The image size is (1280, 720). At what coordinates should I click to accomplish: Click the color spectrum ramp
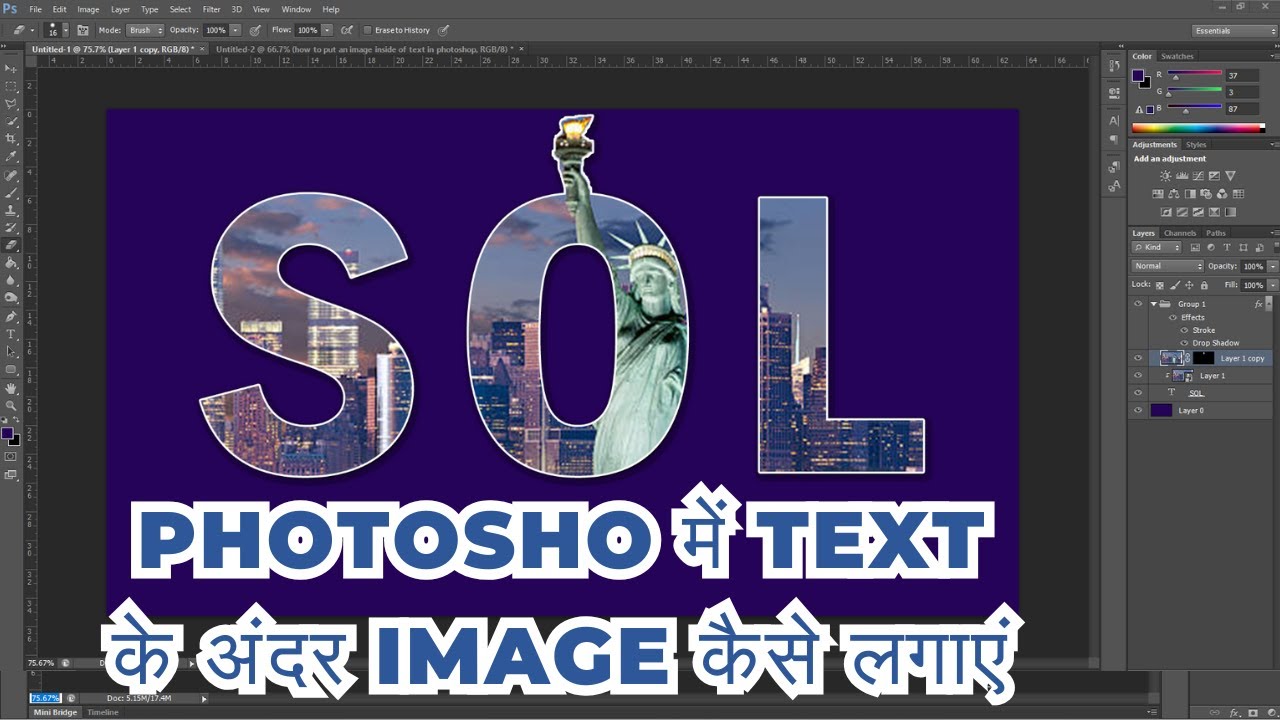1195,128
